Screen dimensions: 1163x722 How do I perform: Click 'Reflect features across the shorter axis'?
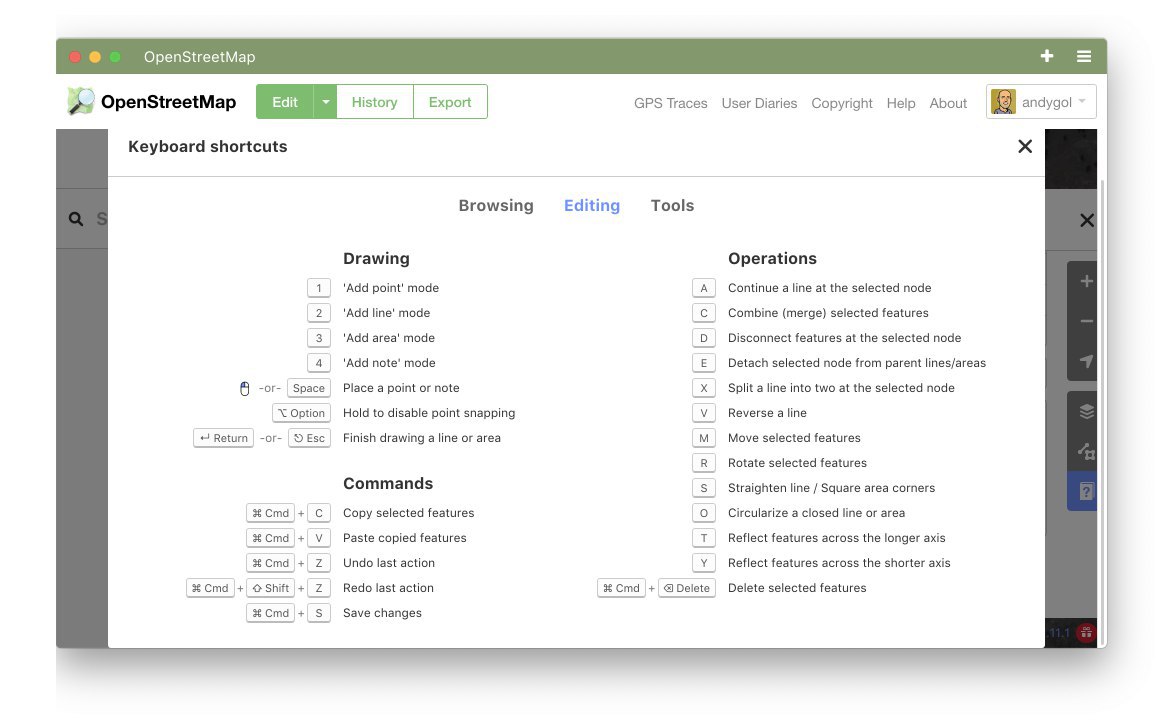pyautogui.click(x=839, y=563)
